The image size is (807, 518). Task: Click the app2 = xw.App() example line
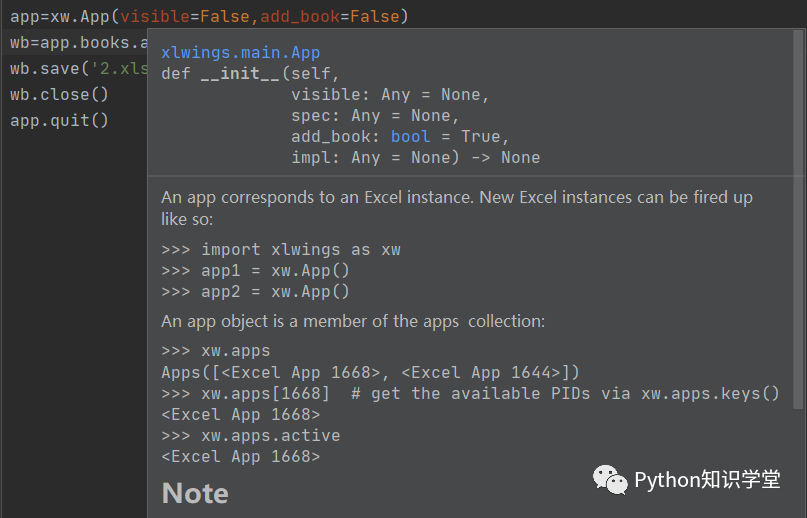tap(255, 292)
